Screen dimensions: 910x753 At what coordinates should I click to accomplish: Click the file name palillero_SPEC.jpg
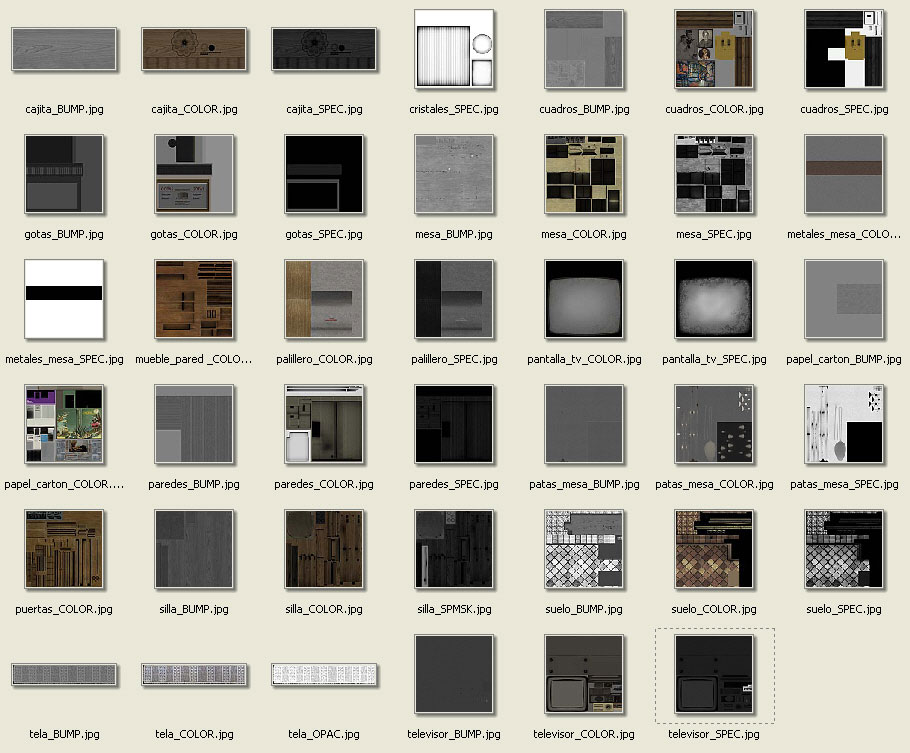(454, 359)
